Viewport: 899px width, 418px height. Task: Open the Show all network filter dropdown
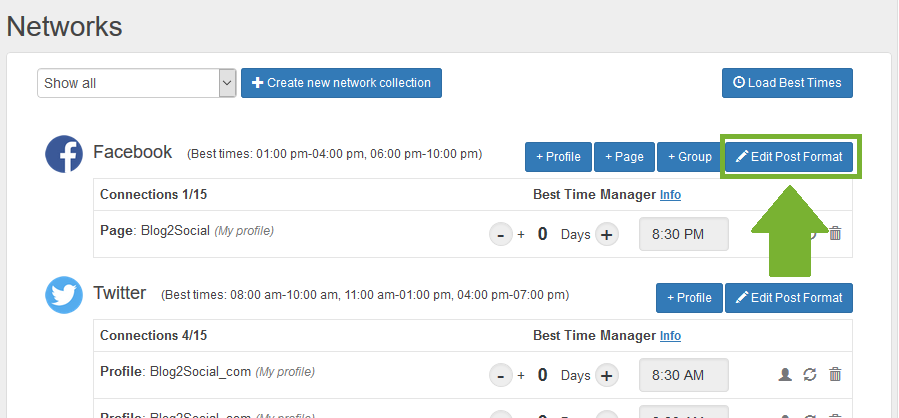136,83
